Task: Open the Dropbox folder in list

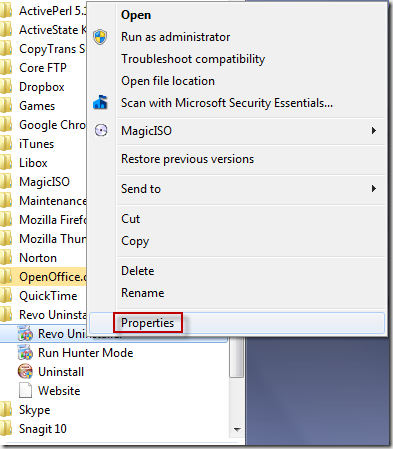Action: click(x=42, y=87)
